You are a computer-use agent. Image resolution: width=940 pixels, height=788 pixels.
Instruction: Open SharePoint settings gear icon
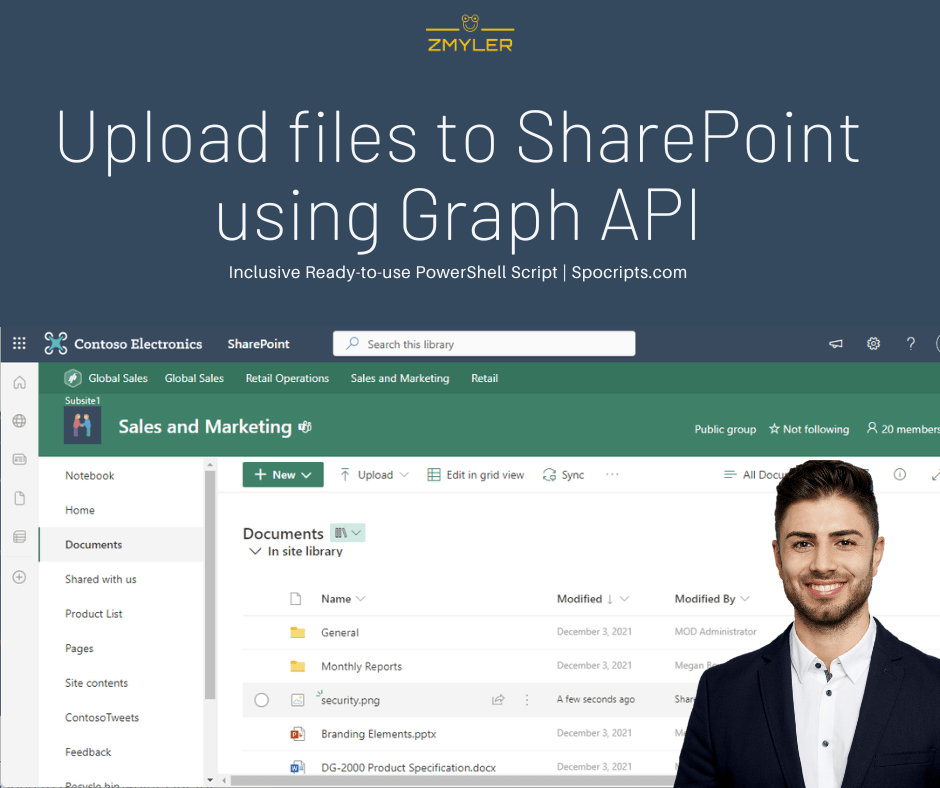click(873, 343)
